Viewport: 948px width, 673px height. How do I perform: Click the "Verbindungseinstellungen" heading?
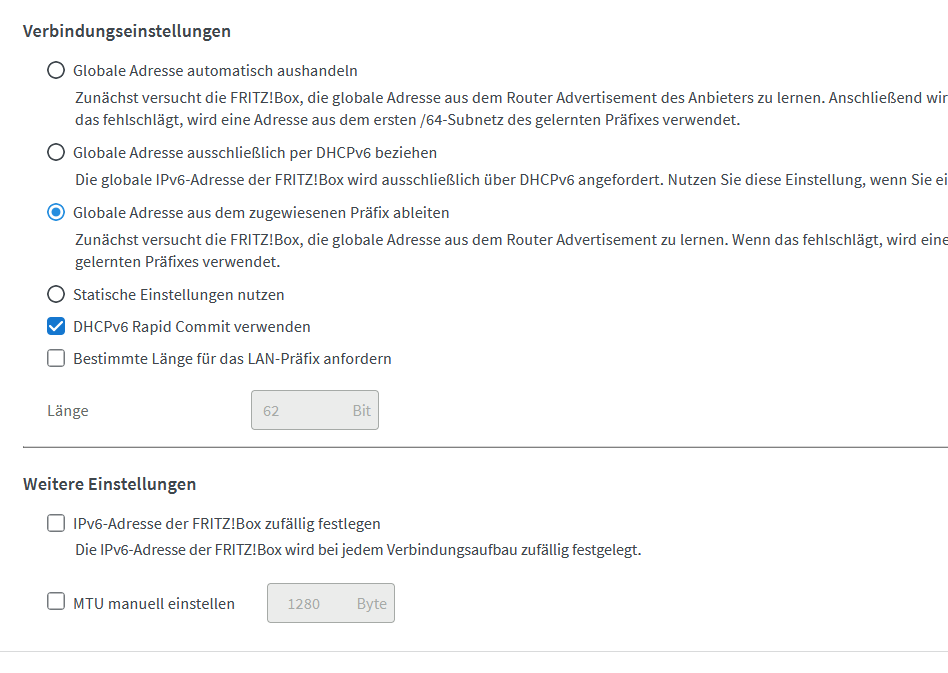click(127, 31)
